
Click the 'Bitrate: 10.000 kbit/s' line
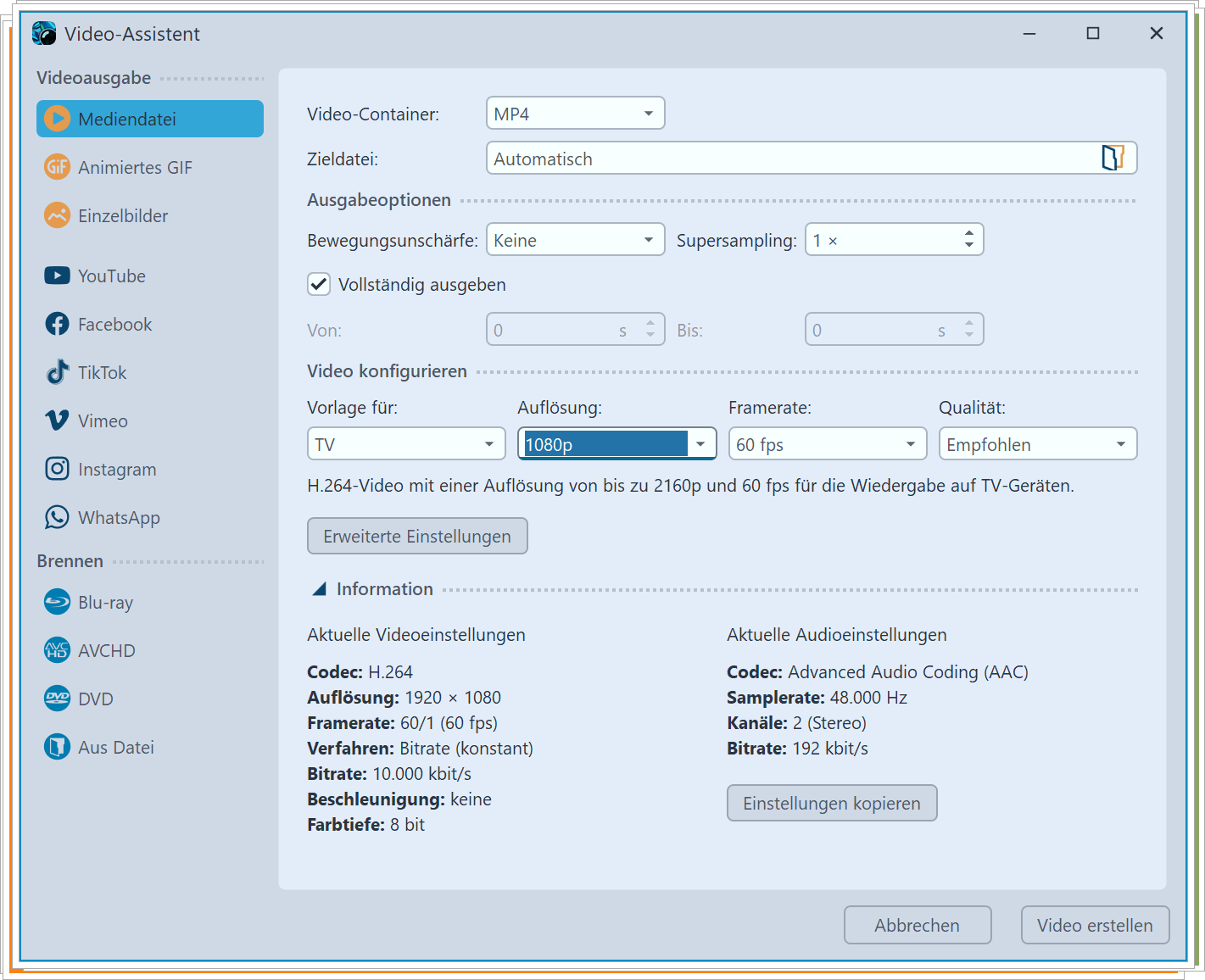[389, 774]
